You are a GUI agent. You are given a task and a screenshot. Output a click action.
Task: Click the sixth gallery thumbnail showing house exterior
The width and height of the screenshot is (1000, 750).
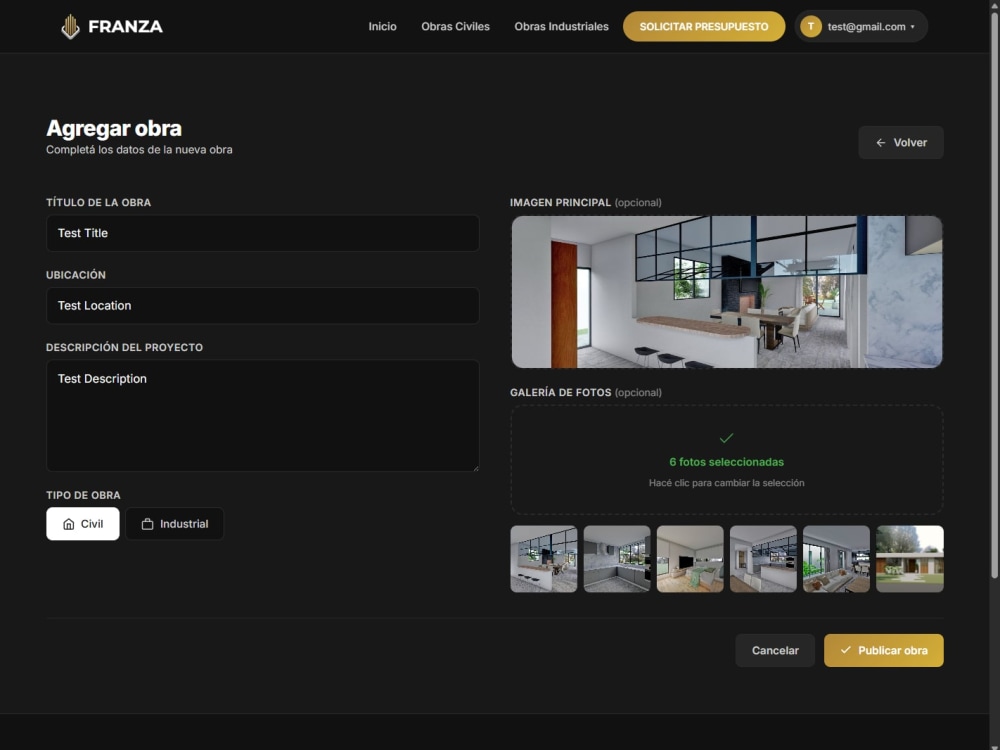click(909, 559)
